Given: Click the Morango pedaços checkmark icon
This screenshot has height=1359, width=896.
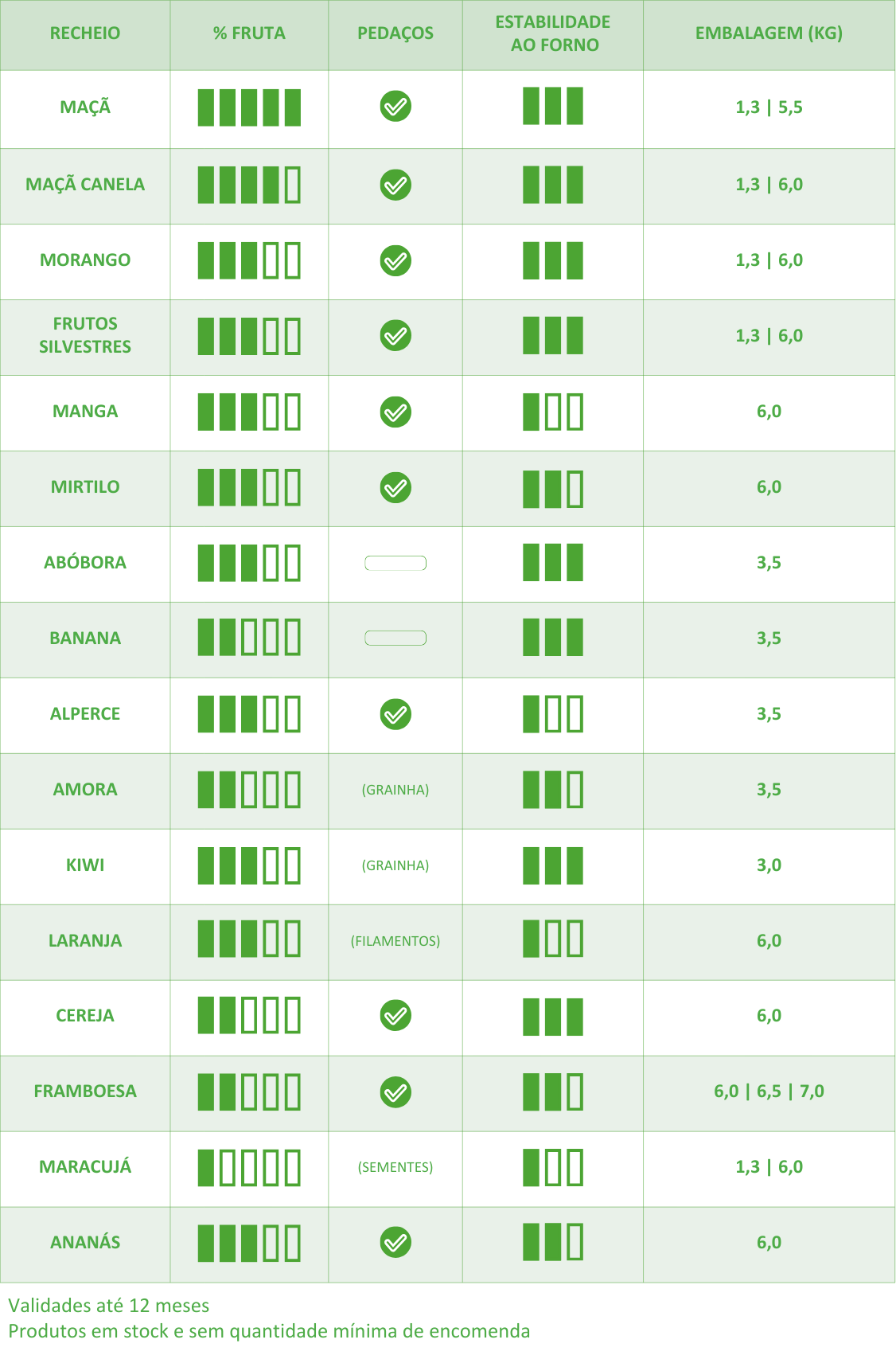Looking at the screenshot, I should [395, 261].
